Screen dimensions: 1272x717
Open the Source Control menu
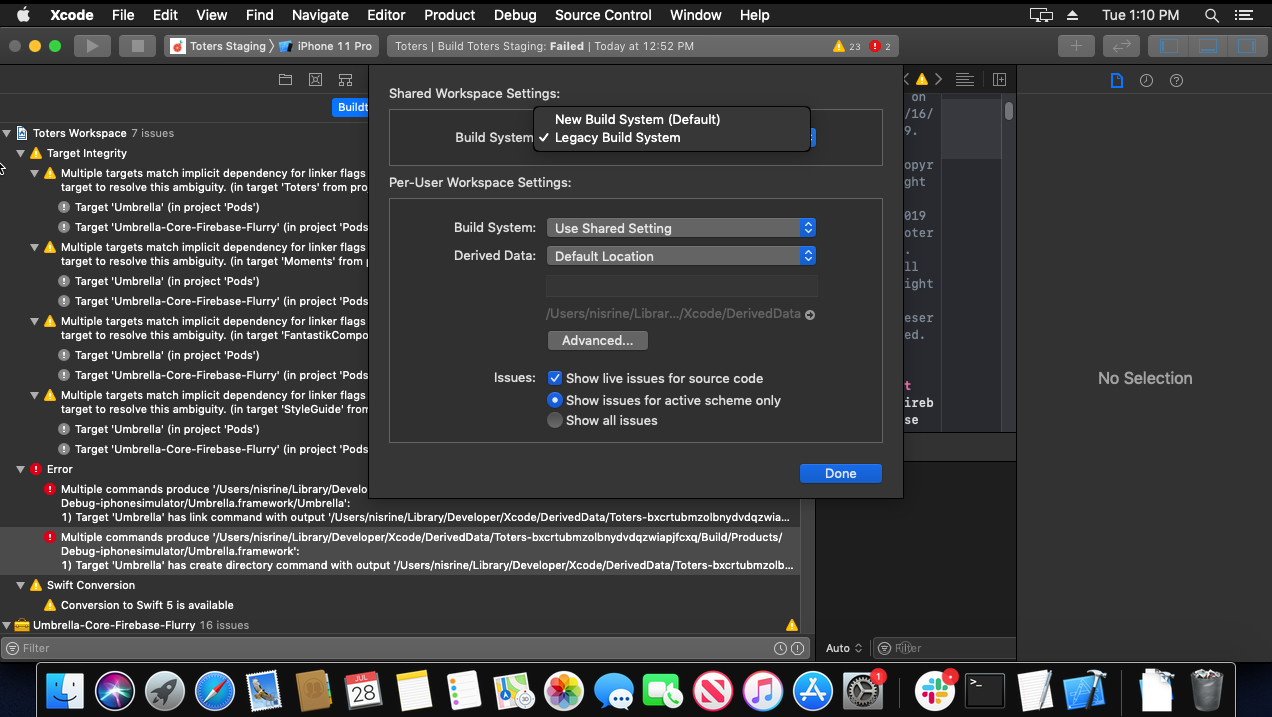tap(603, 15)
